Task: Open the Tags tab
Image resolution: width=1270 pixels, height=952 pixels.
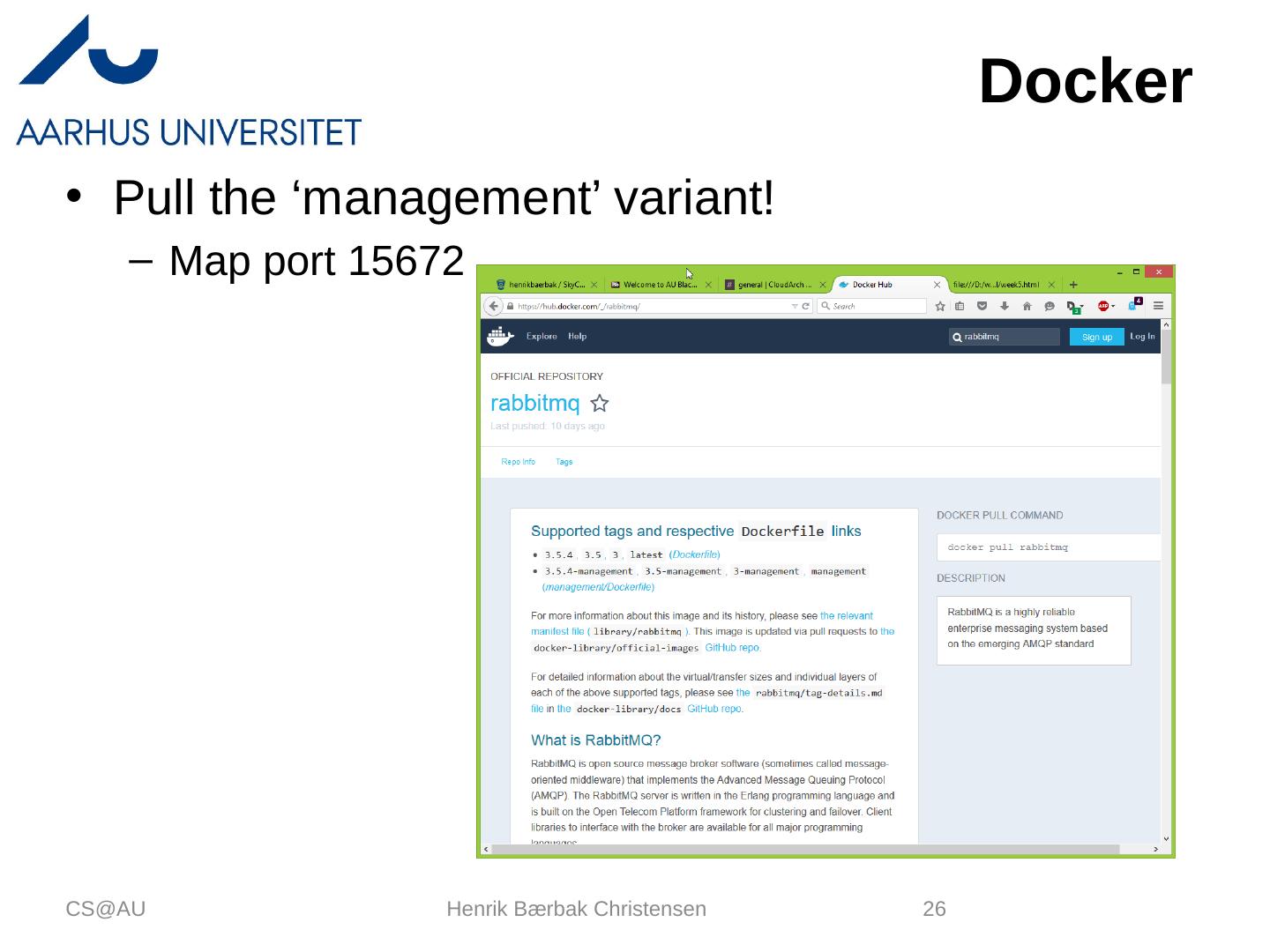Action: point(564,462)
